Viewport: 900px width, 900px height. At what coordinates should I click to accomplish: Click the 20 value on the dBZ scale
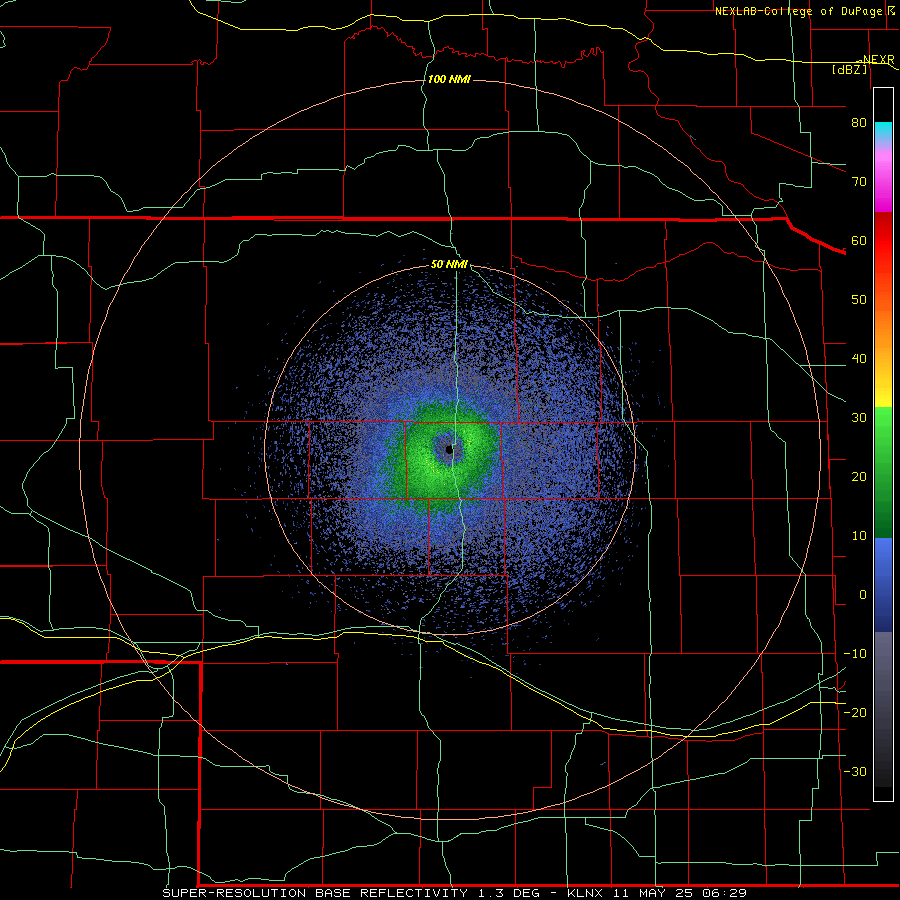[859, 477]
